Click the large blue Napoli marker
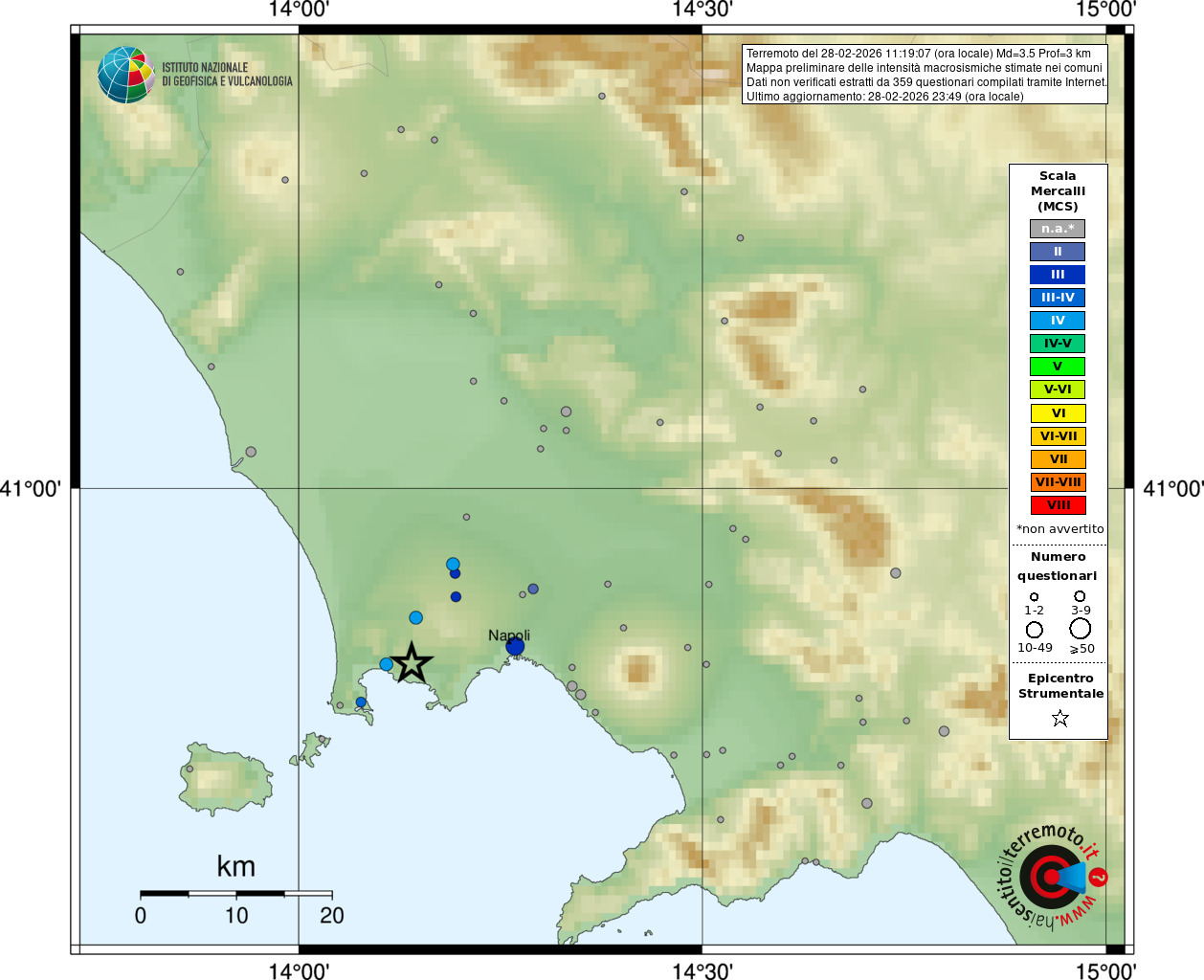Screen dimensions: 1204x980 [x=515, y=647]
